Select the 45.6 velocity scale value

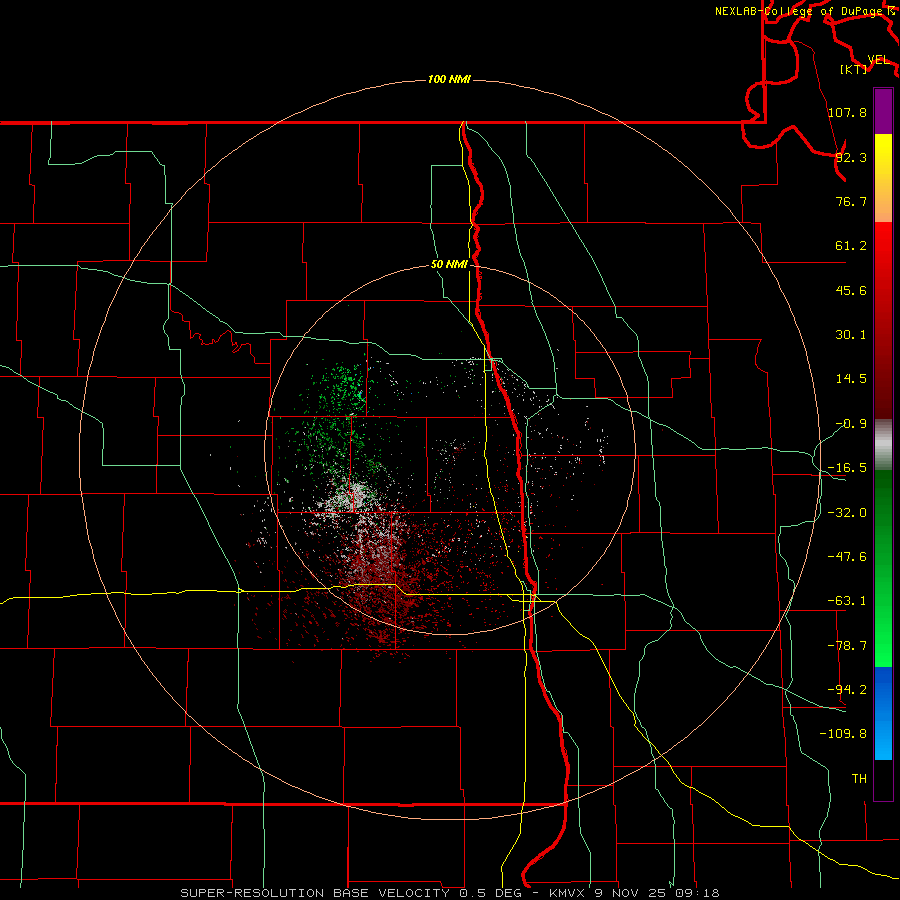851,290
